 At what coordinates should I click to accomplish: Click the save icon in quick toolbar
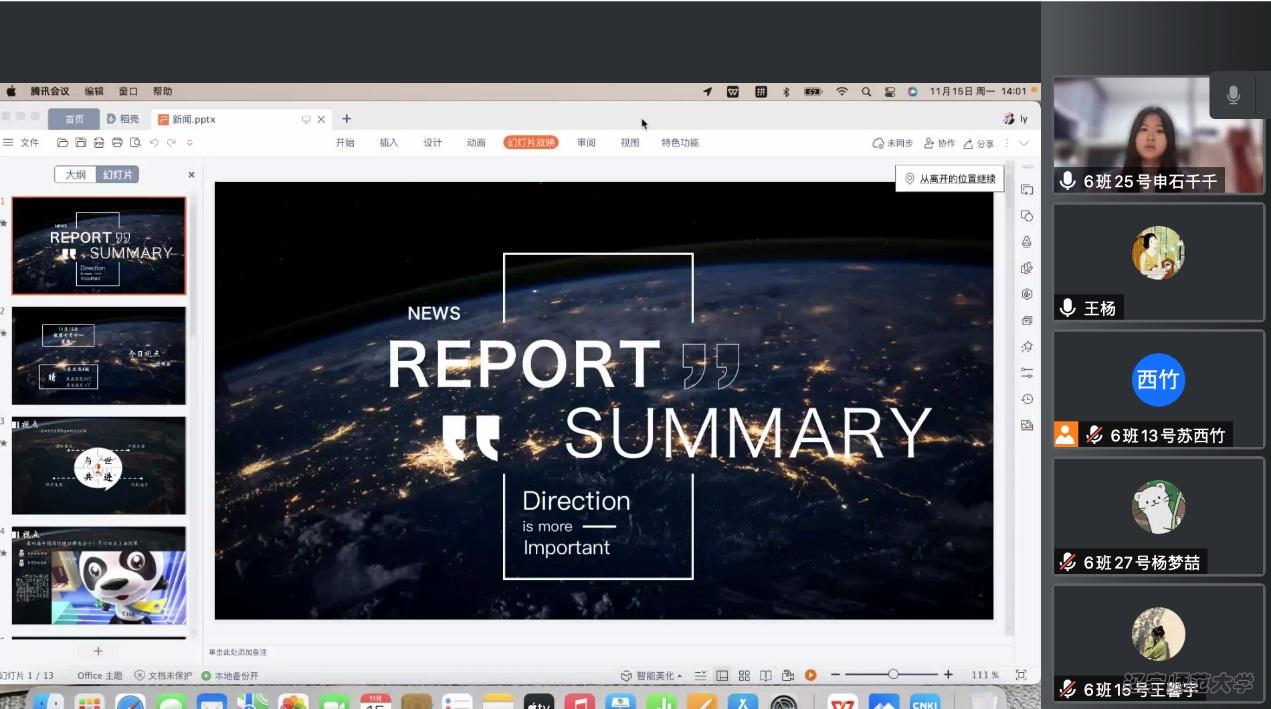tap(81, 143)
